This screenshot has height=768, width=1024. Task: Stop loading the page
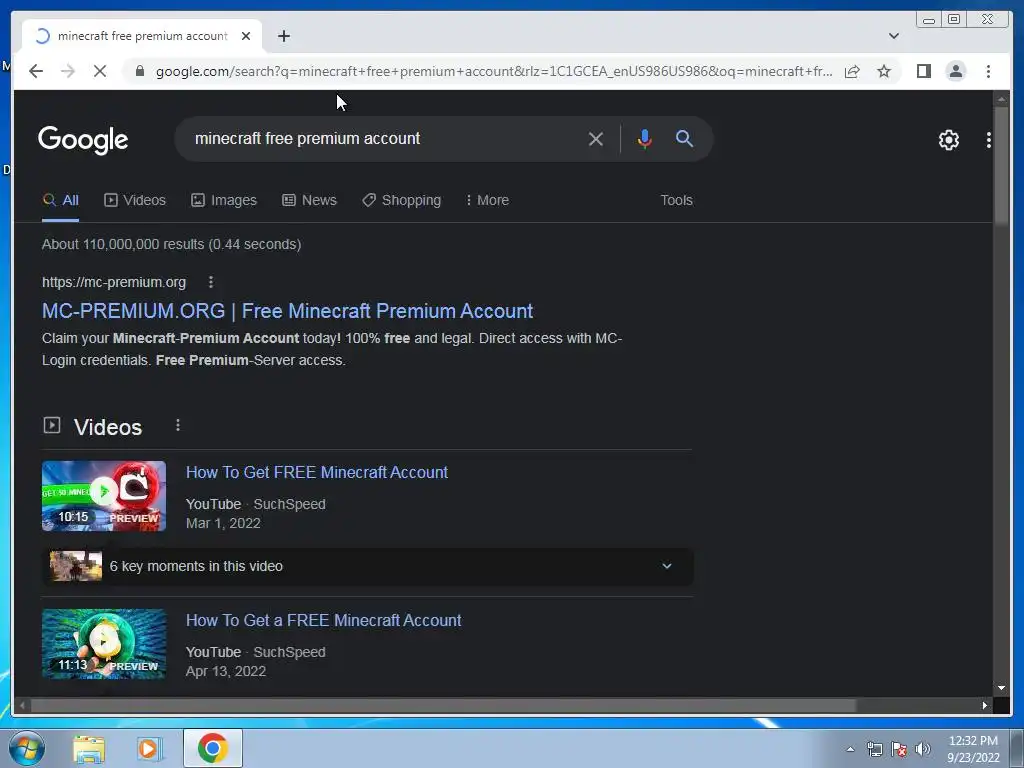click(x=100, y=71)
